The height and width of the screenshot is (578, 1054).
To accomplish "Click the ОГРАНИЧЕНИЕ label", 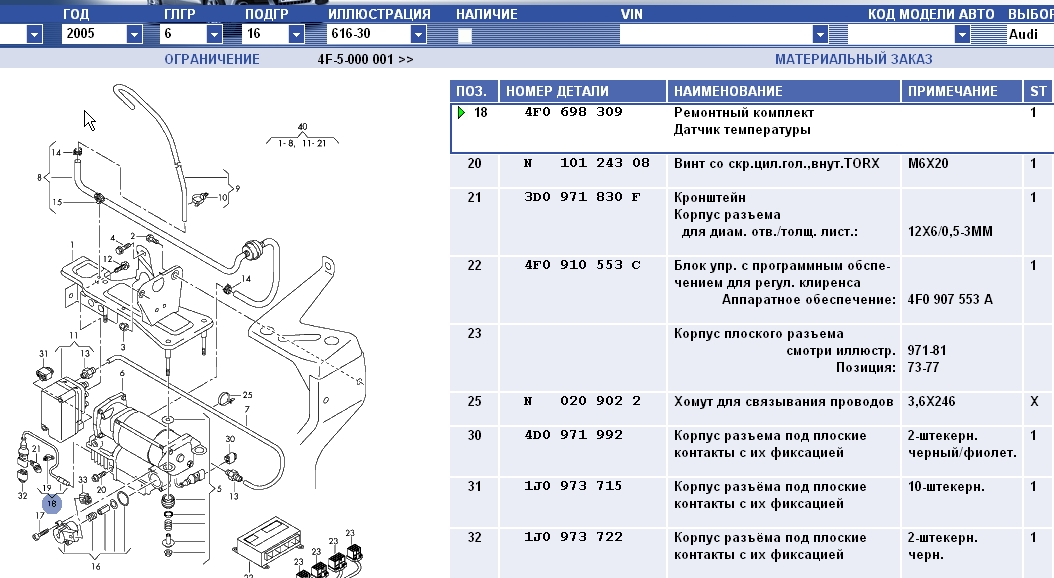I will click(211, 59).
